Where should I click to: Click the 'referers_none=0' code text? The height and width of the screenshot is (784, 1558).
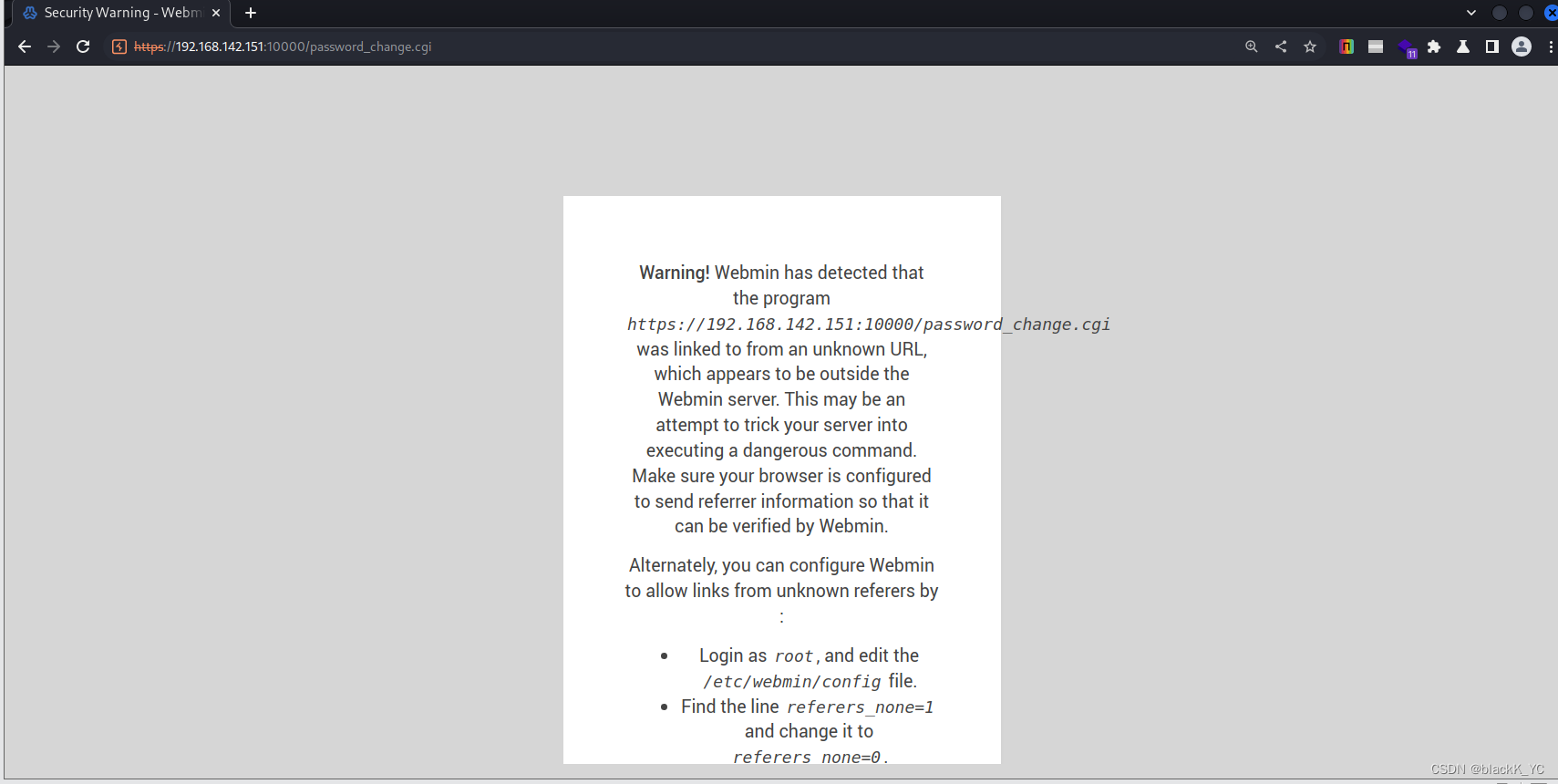click(x=807, y=757)
